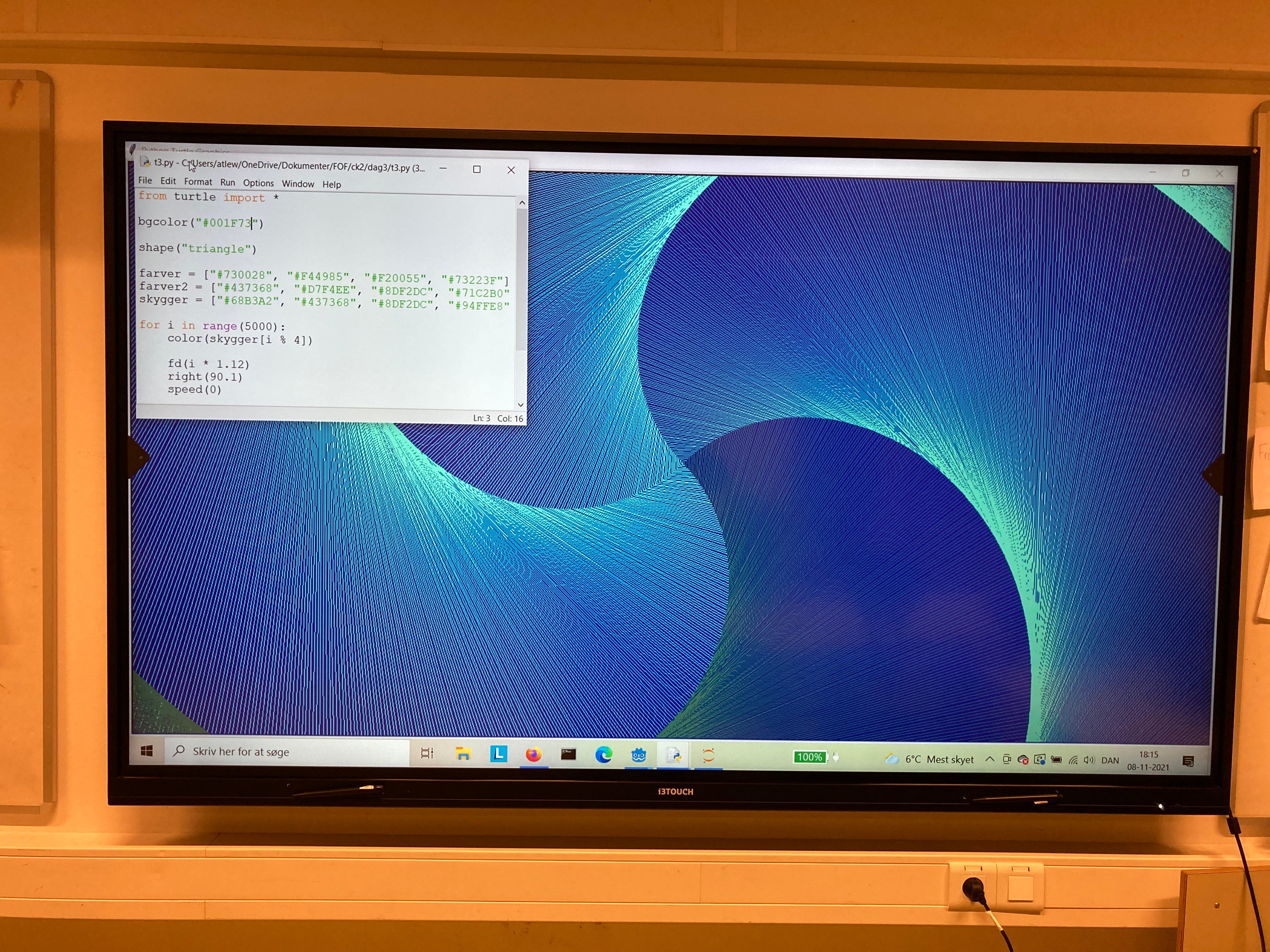Screen dimensions: 1270x952
Task: Open the Action Center notifications icon
Action: point(1188,762)
